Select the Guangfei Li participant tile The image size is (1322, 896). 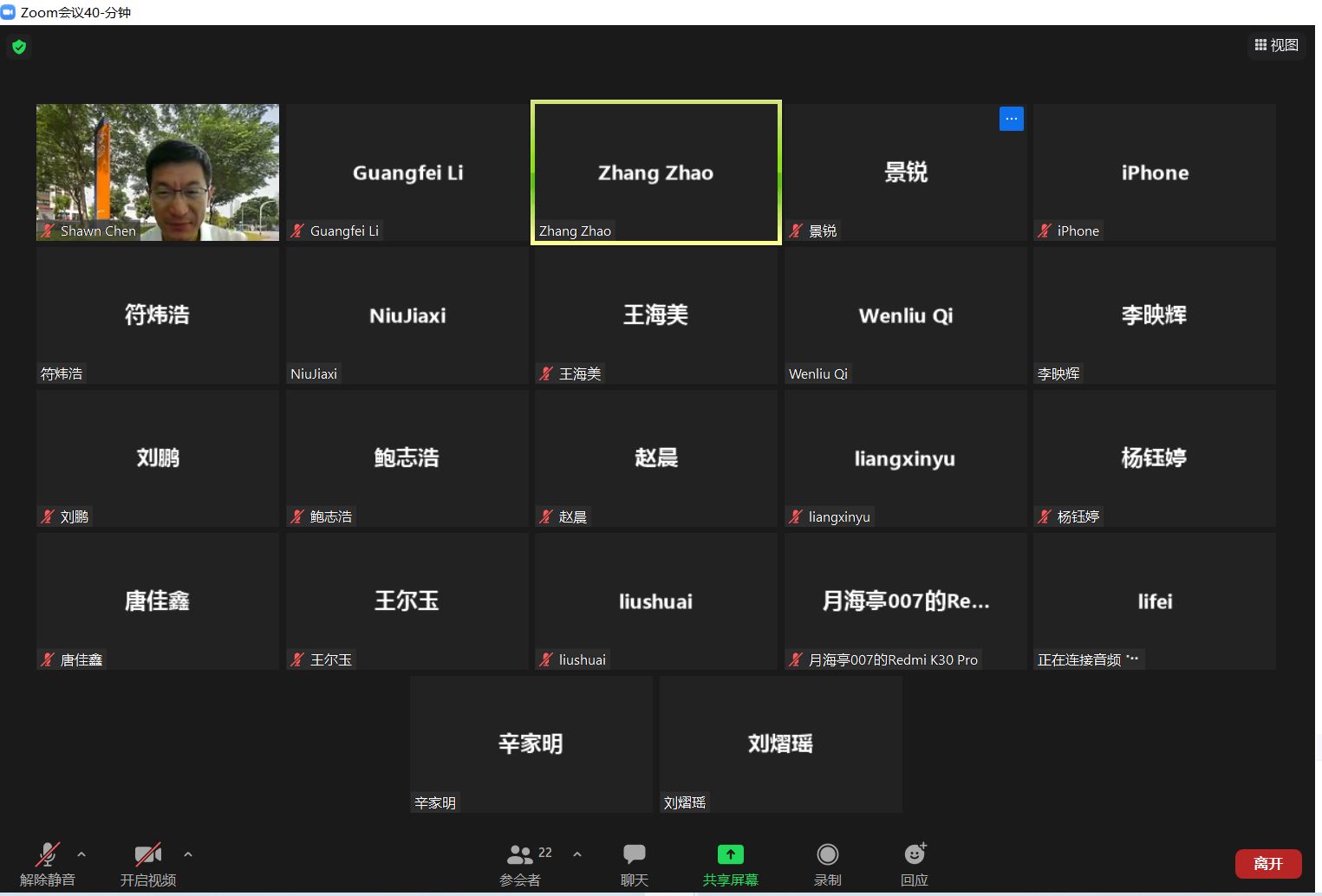pyautogui.click(x=407, y=172)
